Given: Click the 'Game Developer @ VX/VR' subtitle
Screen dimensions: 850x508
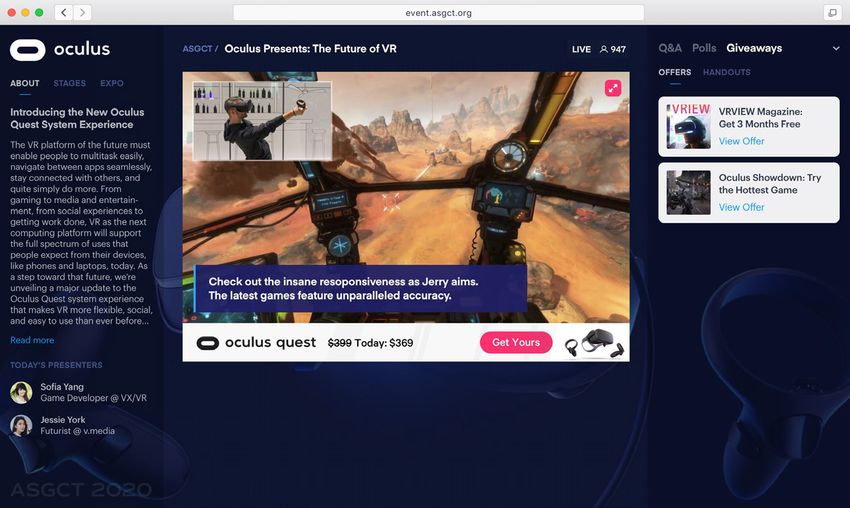Looking at the screenshot, I should tap(93, 398).
